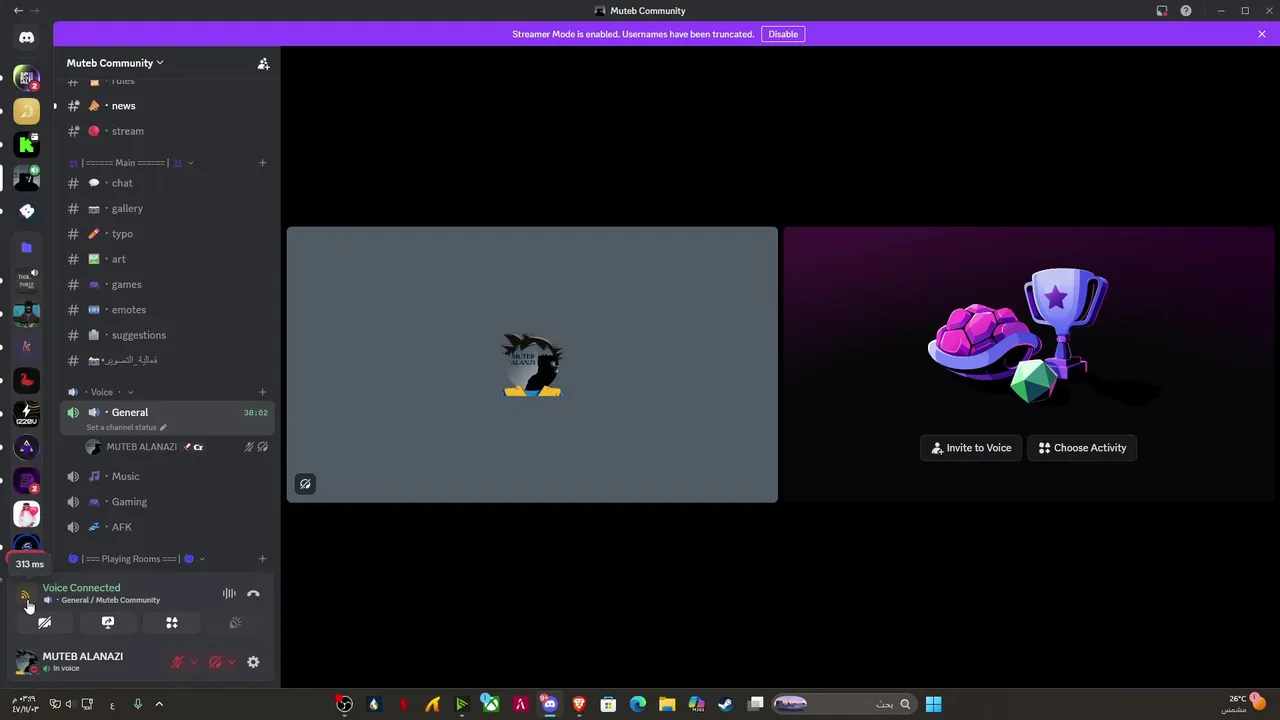
Task: Open the chat channel
Action: (167, 183)
